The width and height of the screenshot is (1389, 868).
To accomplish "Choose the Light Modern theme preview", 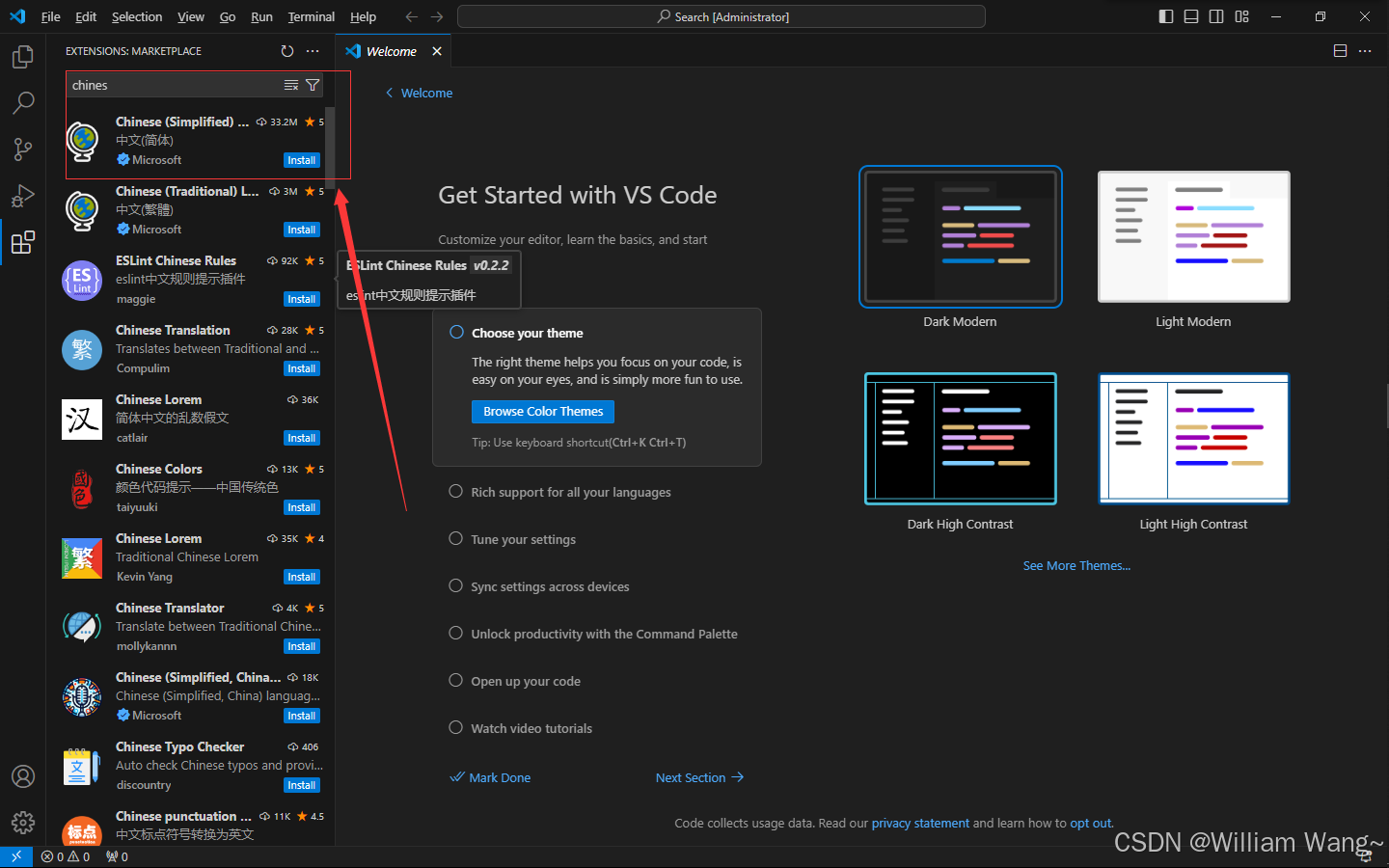I will click(x=1193, y=237).
